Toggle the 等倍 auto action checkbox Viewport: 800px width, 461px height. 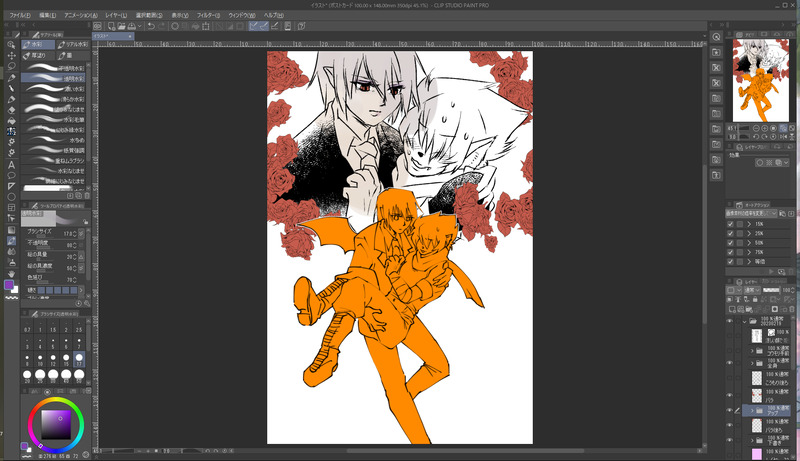(730, 261)
